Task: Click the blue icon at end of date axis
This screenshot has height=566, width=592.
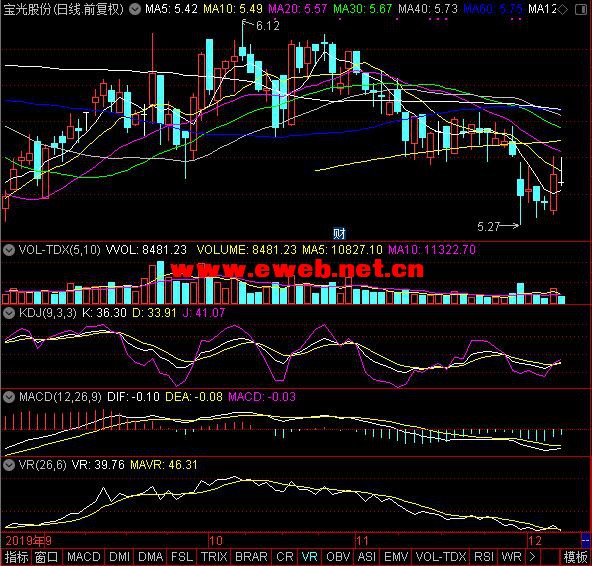Action: click(x=586, y=539)
